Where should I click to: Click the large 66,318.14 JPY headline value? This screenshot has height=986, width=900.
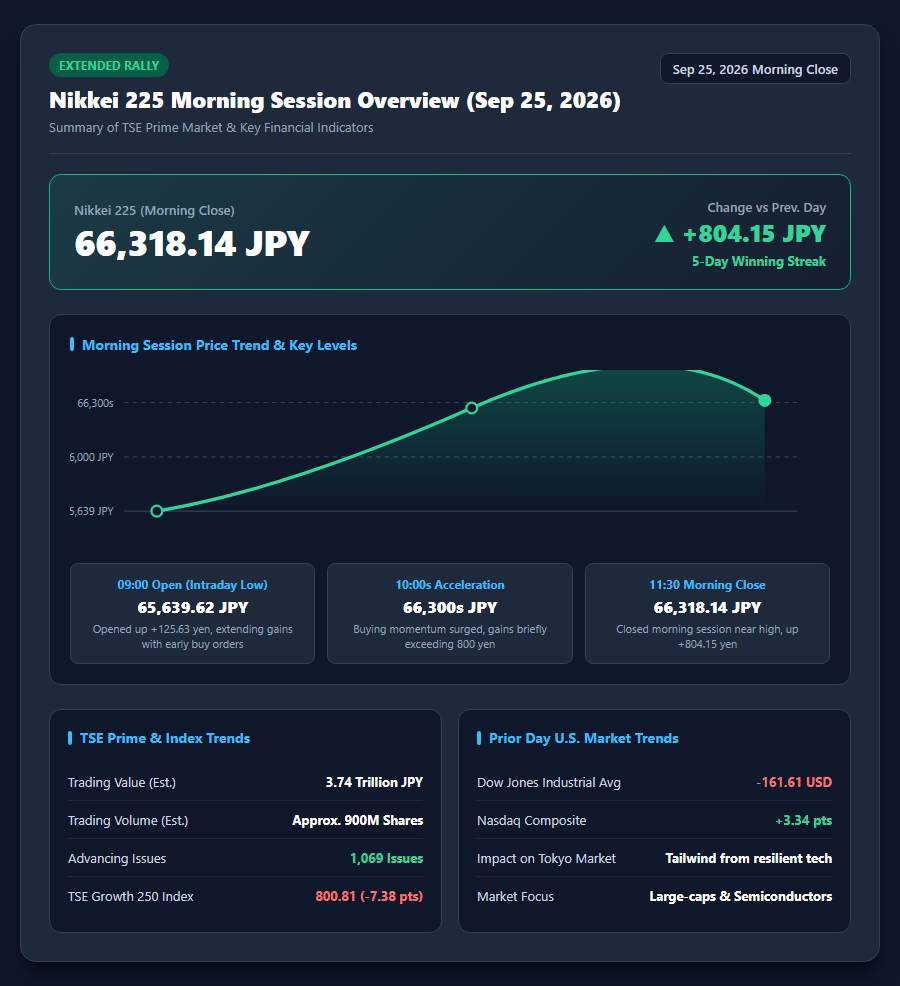coord(192,244)
